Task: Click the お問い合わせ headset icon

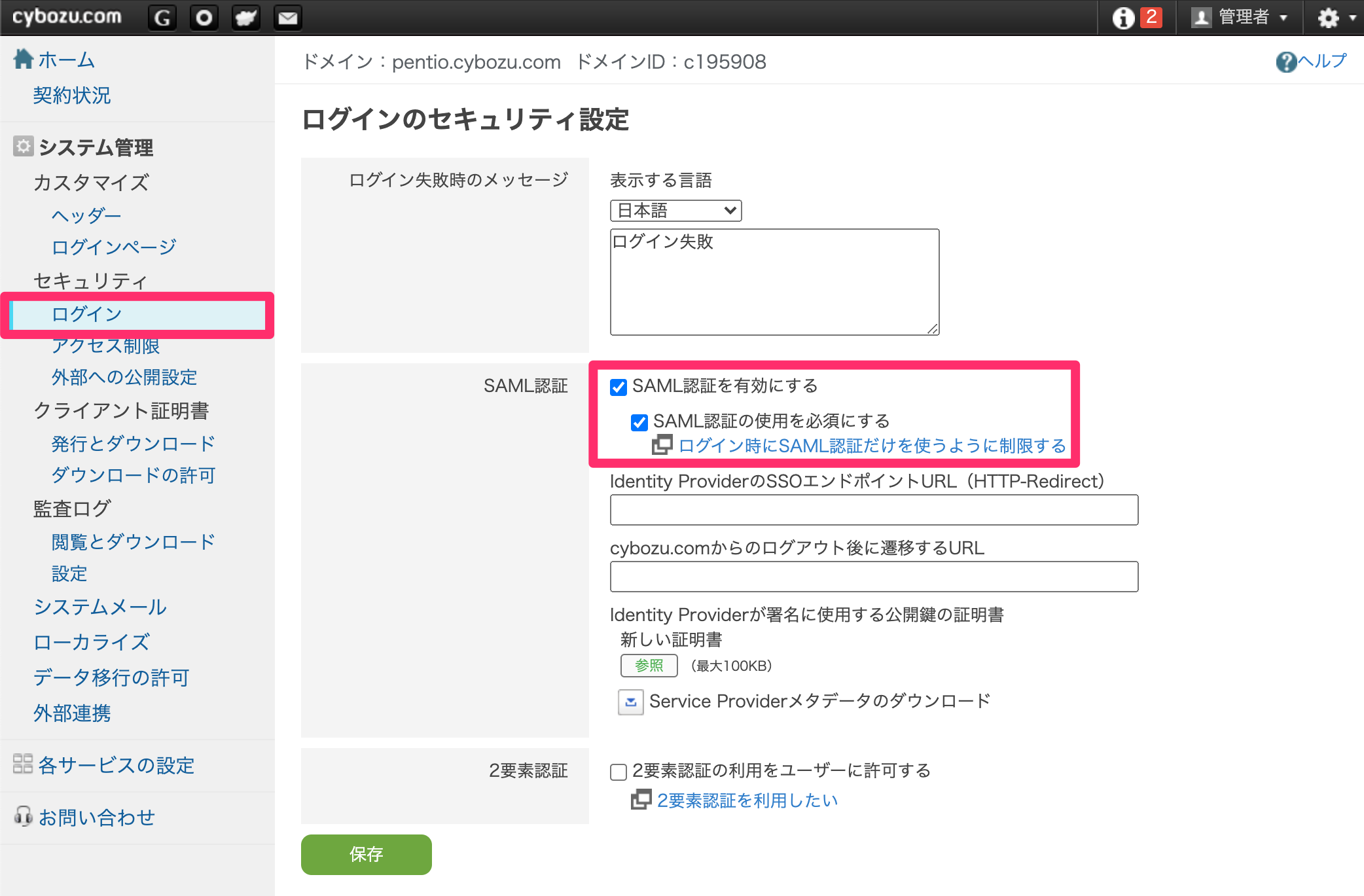Action: [x=23, y=816]
